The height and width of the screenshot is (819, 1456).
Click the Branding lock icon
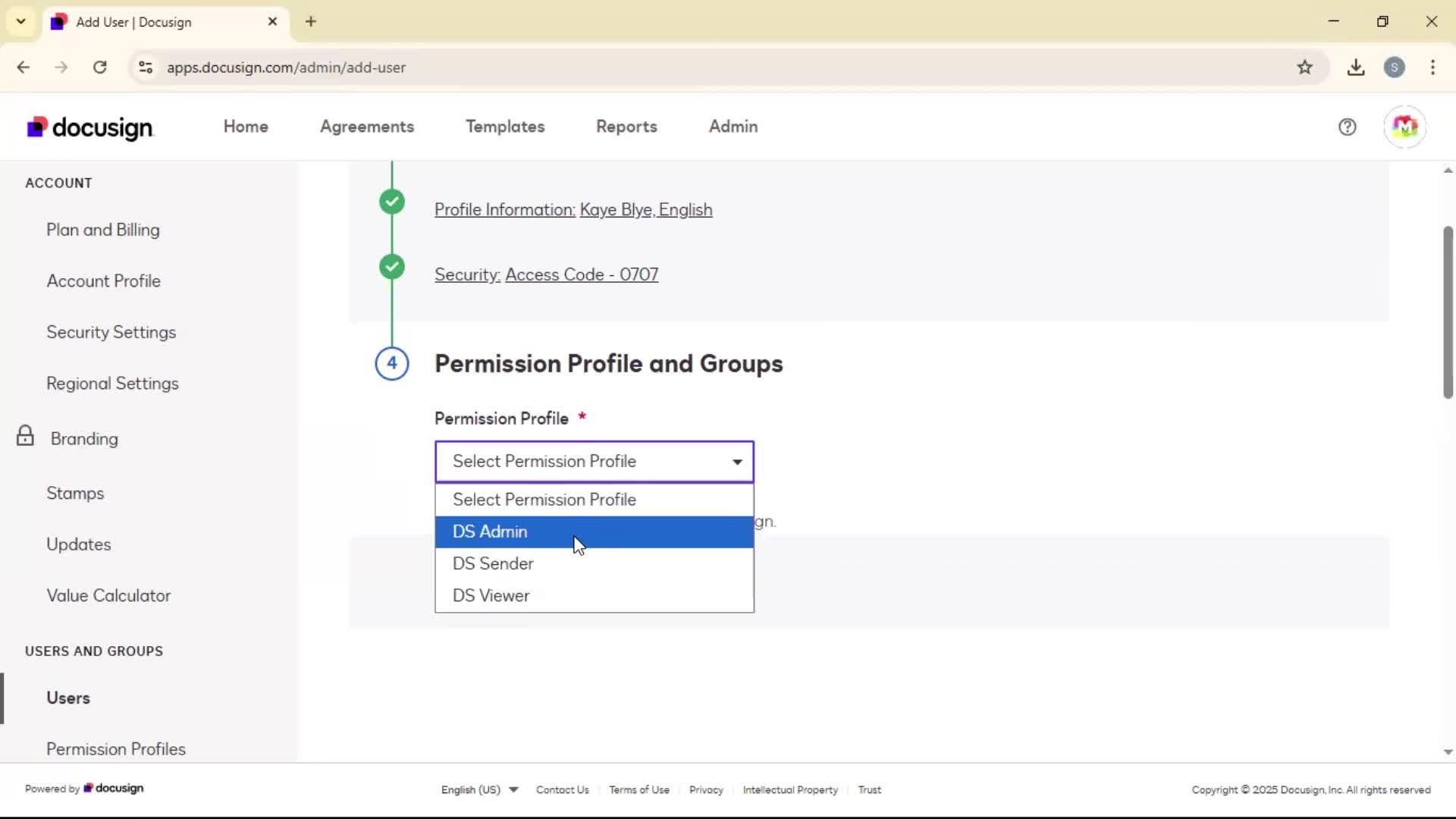(25, 436)
